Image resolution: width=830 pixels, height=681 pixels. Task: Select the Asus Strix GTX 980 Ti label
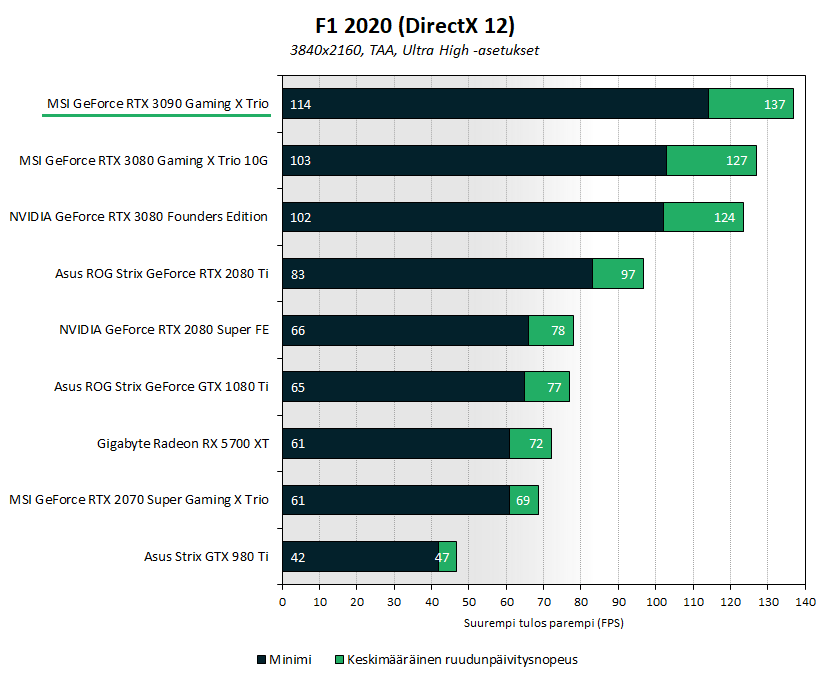coord(206,557)
